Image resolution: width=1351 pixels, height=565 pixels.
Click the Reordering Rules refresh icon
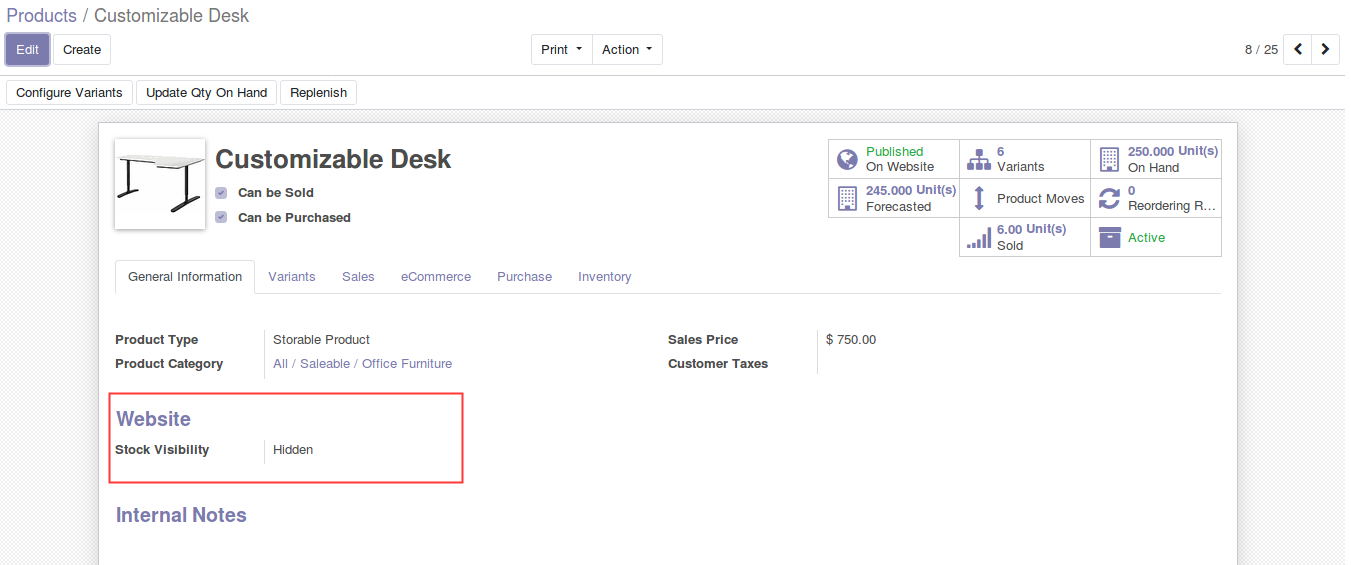pyautogui.click(x=1109, y=198)
